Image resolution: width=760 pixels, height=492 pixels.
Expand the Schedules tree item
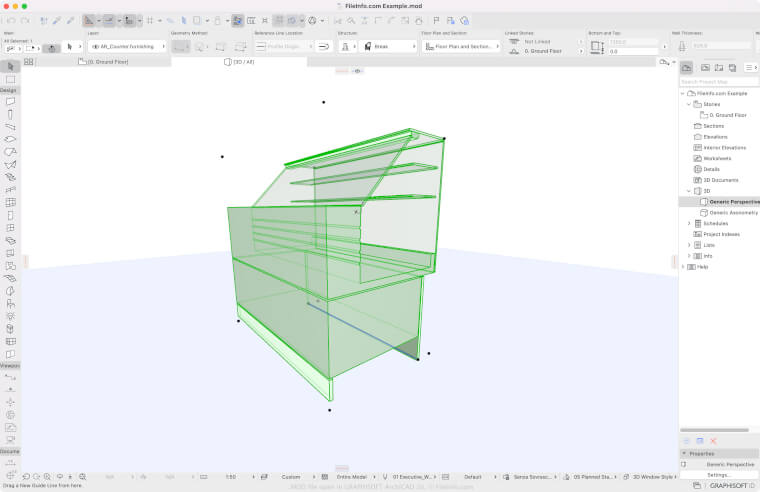point(689,223)
